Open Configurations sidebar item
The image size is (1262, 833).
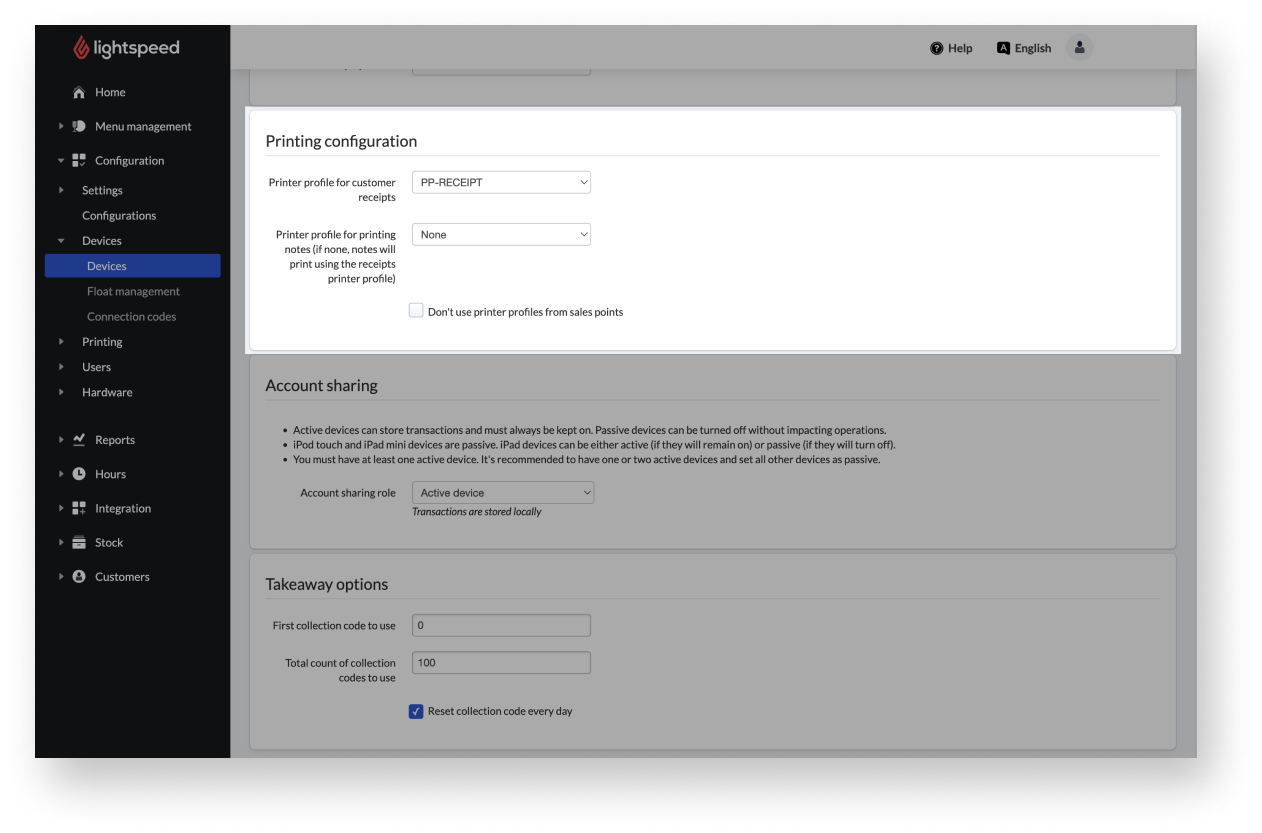pos(119,216)
